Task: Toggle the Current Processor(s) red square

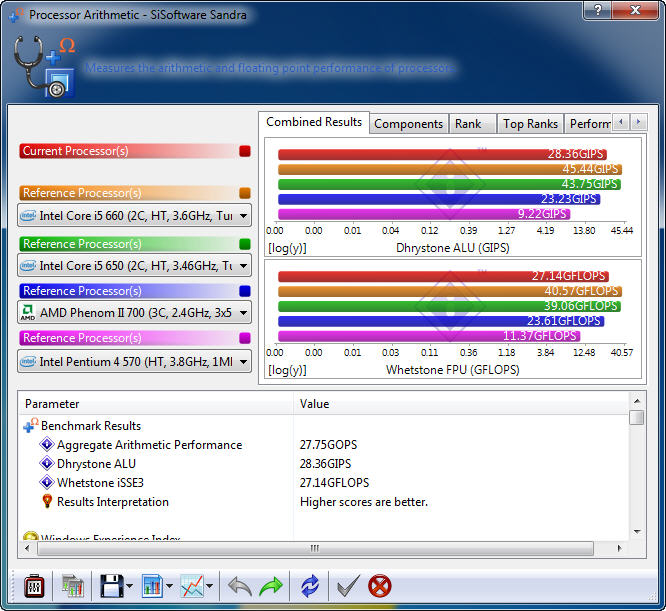Action: pyautogui.click(x=245, y=151)
